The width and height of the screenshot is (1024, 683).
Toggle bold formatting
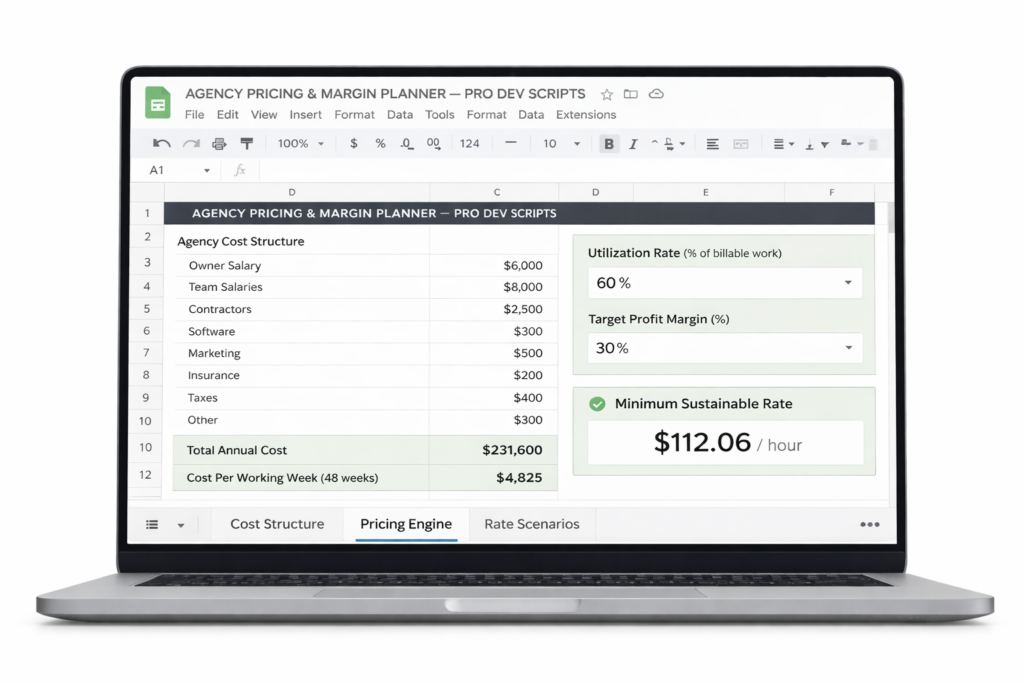608,144
